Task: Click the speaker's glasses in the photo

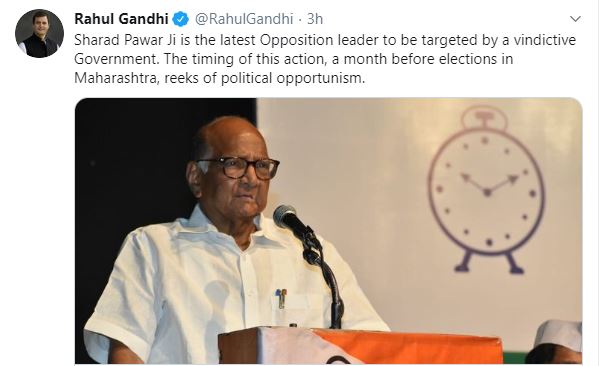Action: [x=239, y=167]
